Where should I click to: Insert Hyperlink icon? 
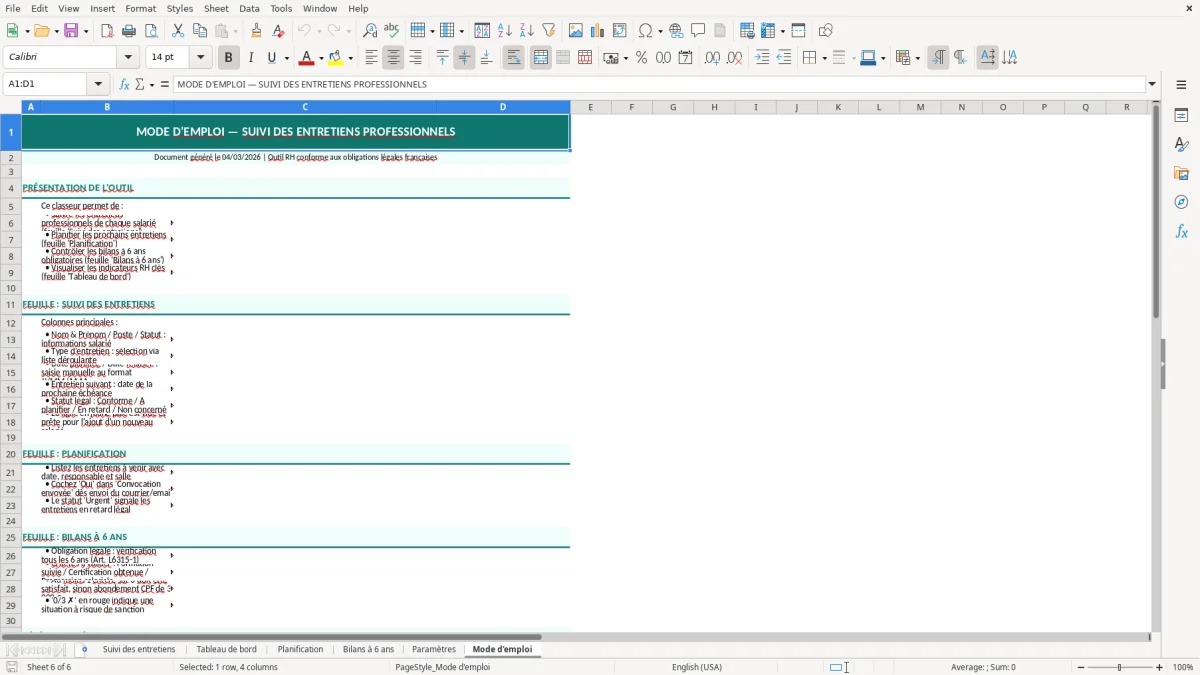pyautogui.click(x=676, y=31)
